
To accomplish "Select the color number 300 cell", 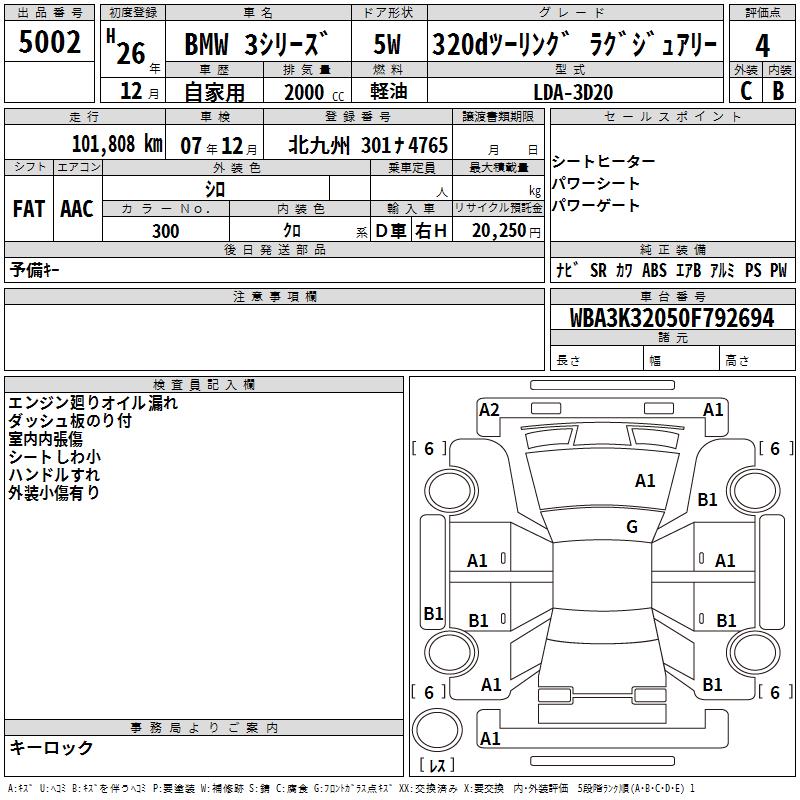I will tap(166, 231).
